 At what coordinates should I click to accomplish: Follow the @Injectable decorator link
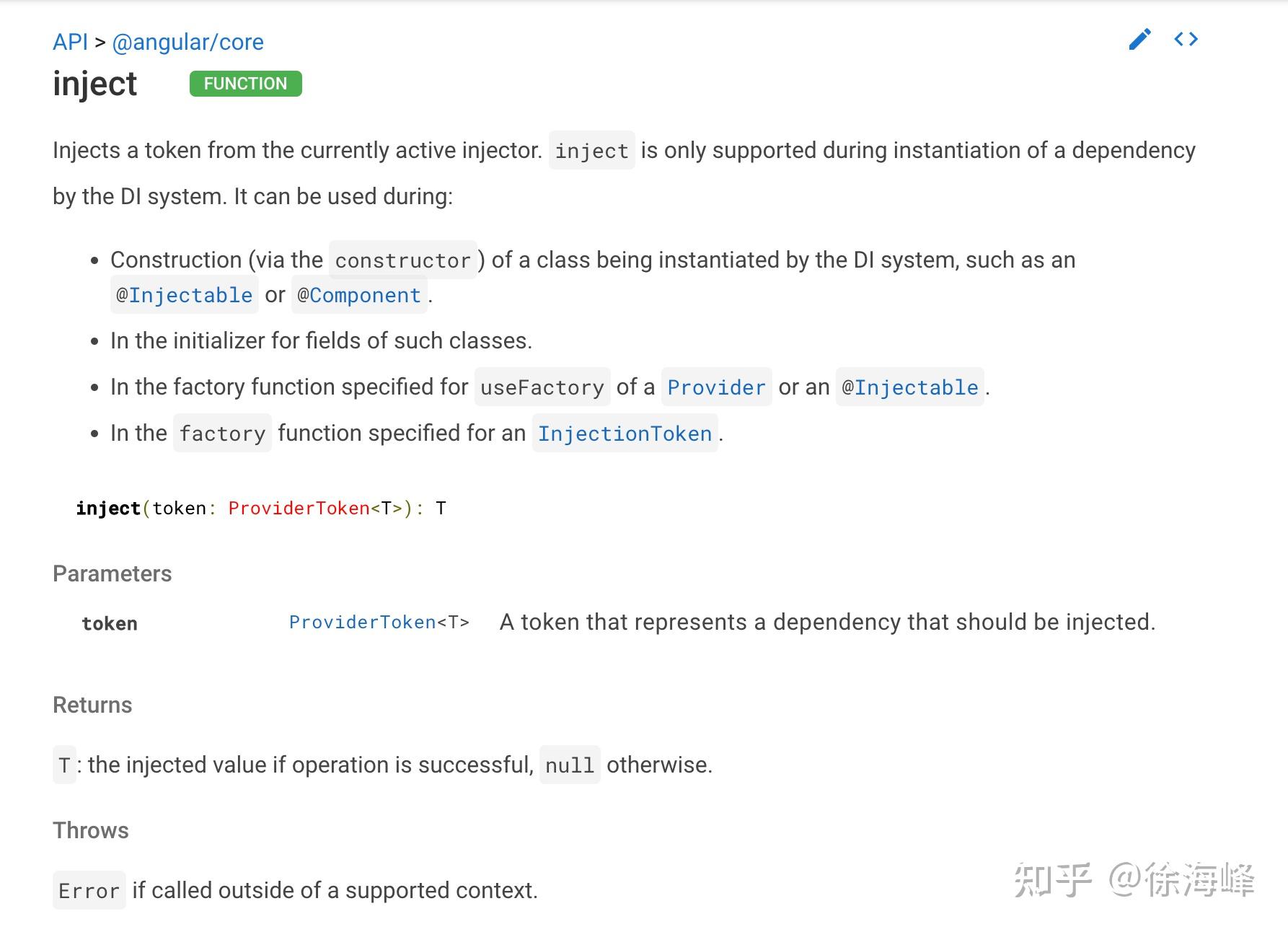184,295
